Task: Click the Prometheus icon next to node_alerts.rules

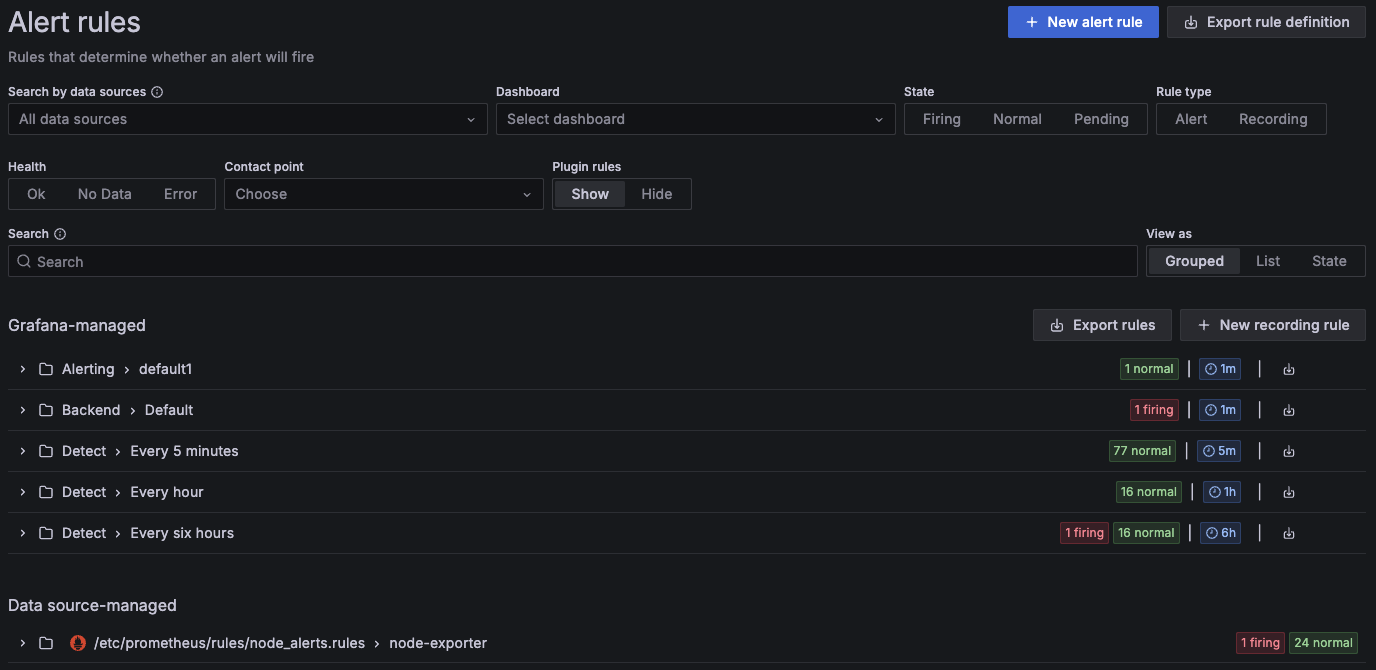Action: (77, 643)
